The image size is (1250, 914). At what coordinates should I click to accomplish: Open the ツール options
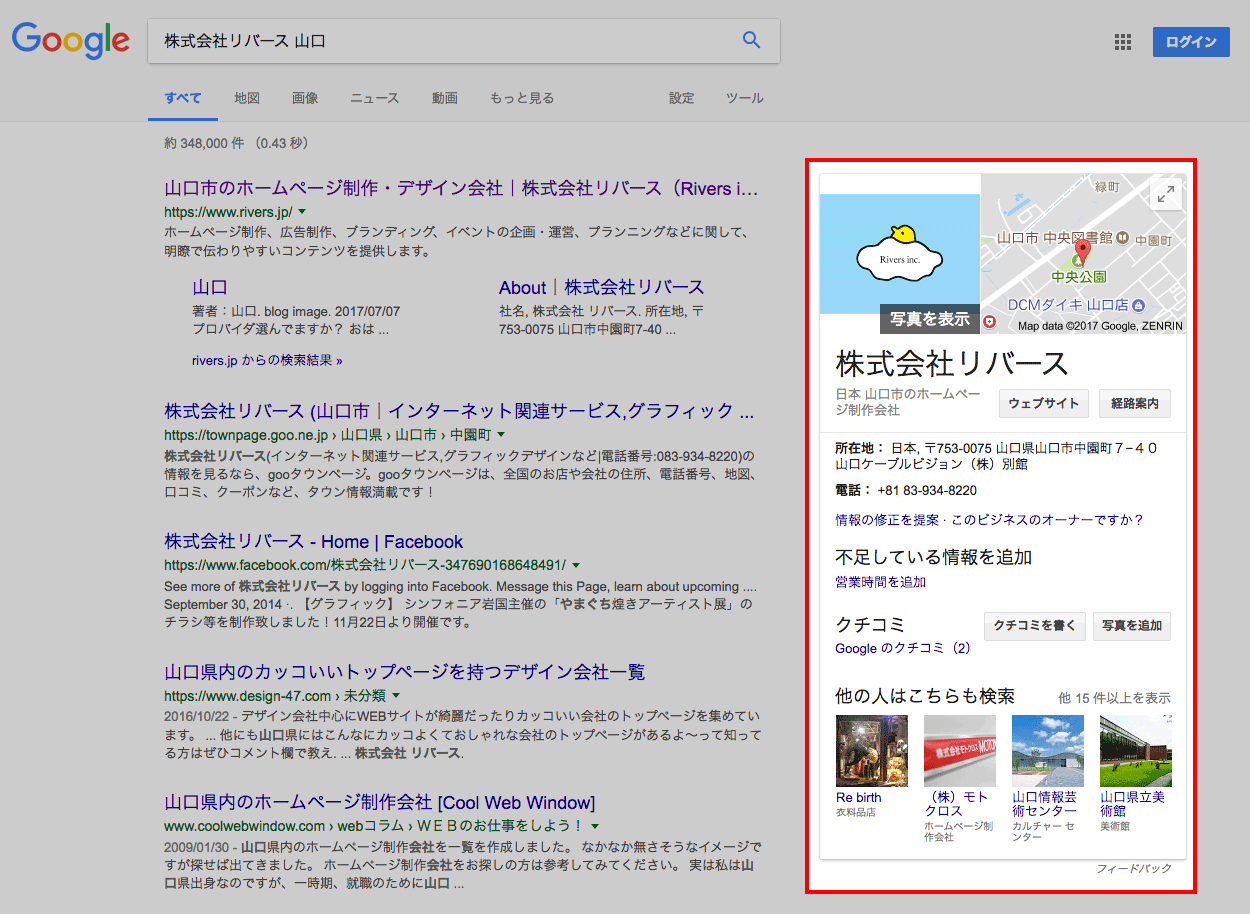745,98
